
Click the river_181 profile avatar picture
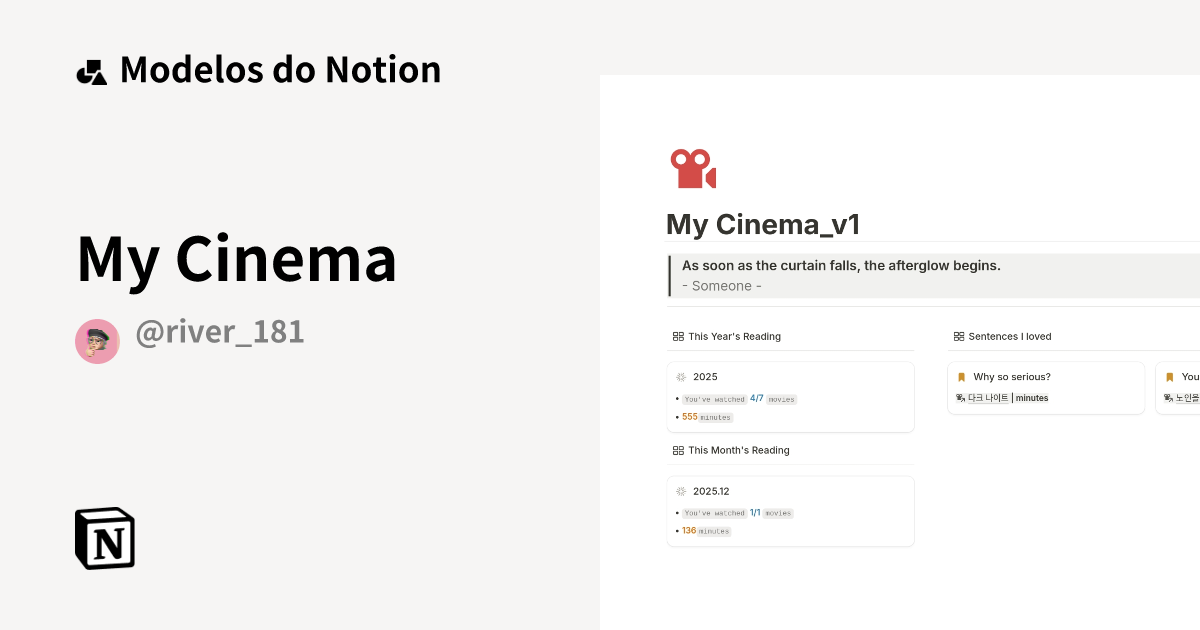(97, 341)
